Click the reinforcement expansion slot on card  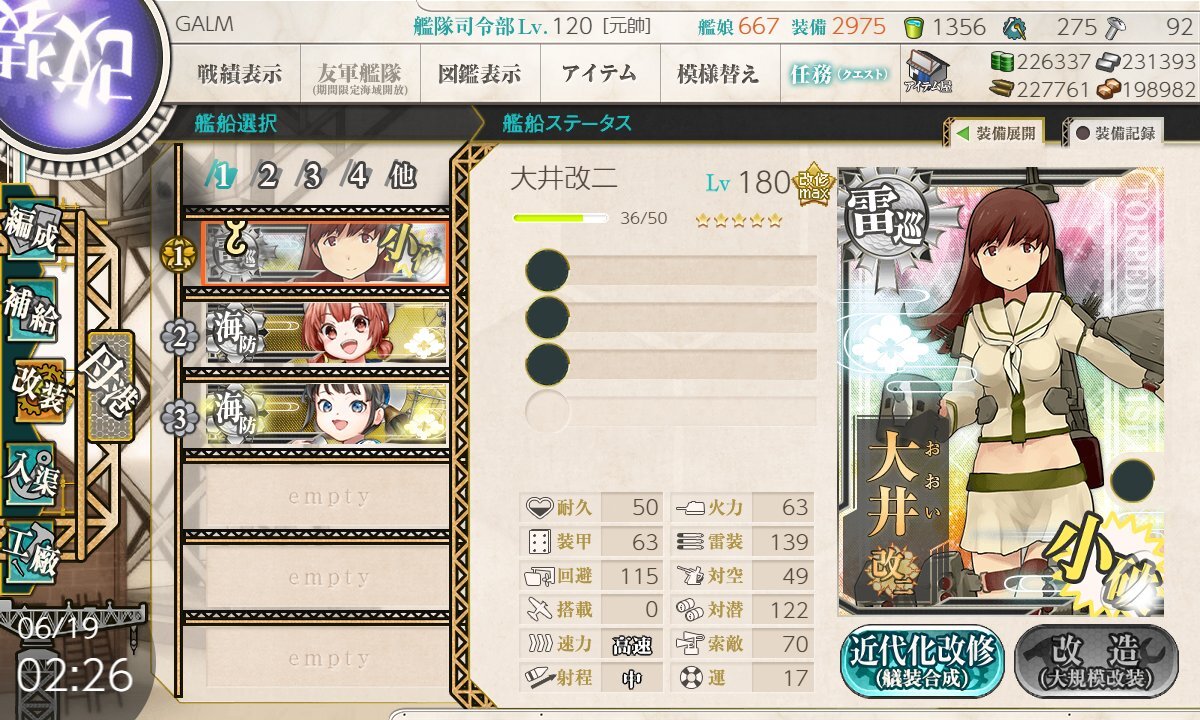click(1131, 481)
